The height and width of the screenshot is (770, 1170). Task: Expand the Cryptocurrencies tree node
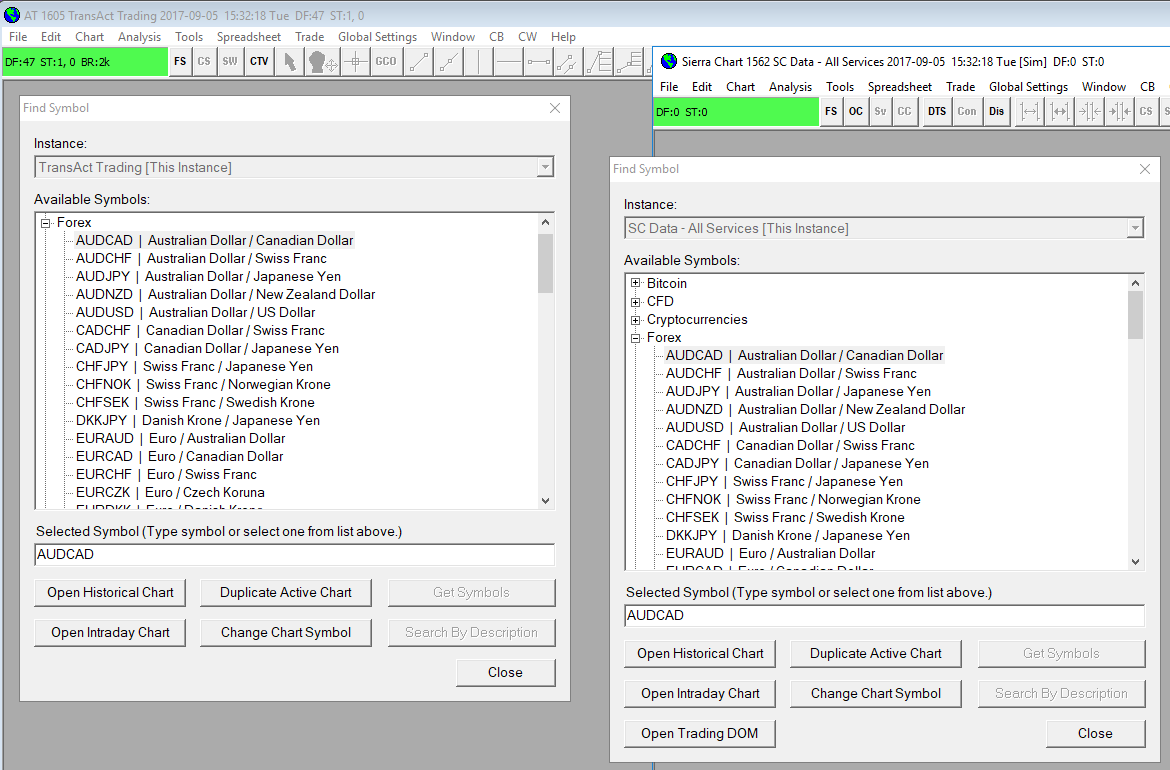coord(636,319)
